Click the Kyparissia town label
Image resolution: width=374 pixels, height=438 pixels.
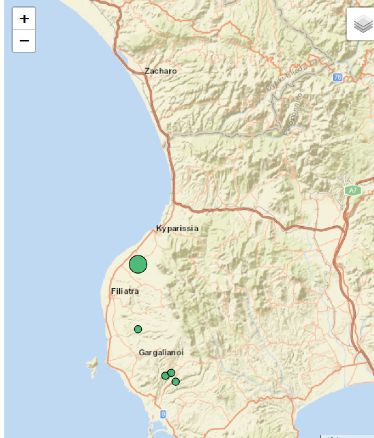(177, 228)
